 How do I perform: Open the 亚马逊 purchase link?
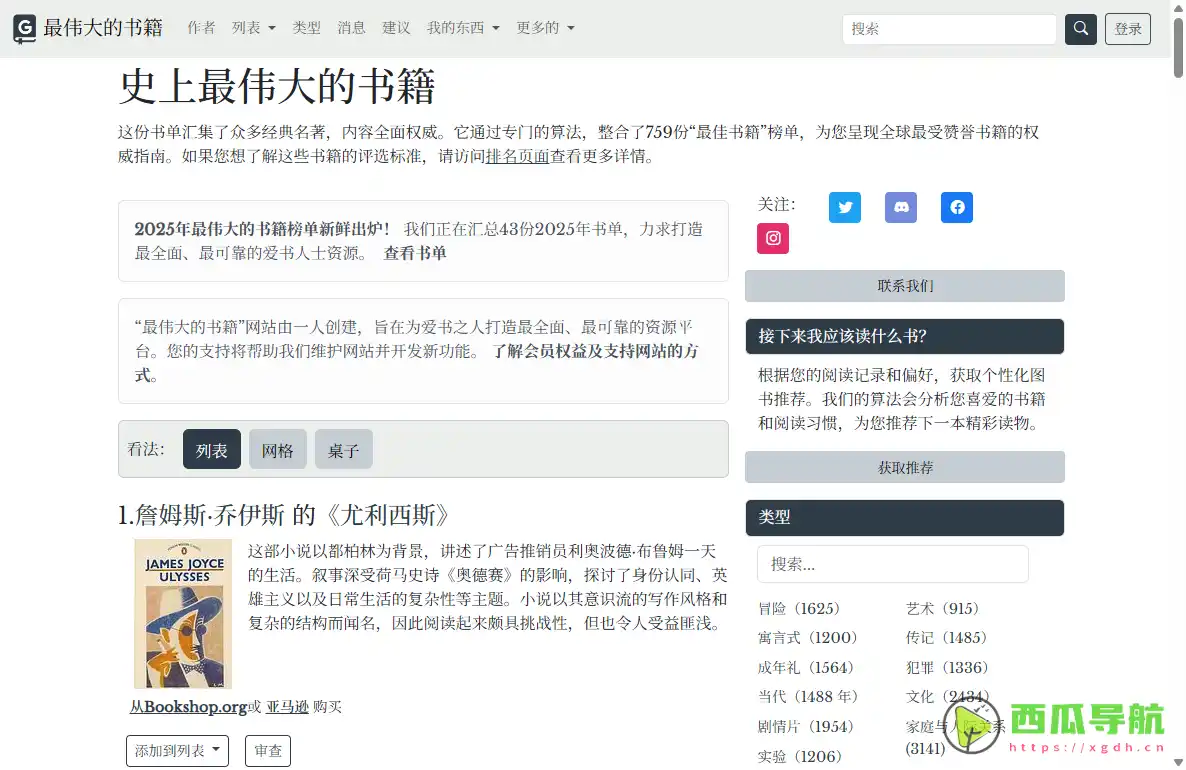coord(287,706)
